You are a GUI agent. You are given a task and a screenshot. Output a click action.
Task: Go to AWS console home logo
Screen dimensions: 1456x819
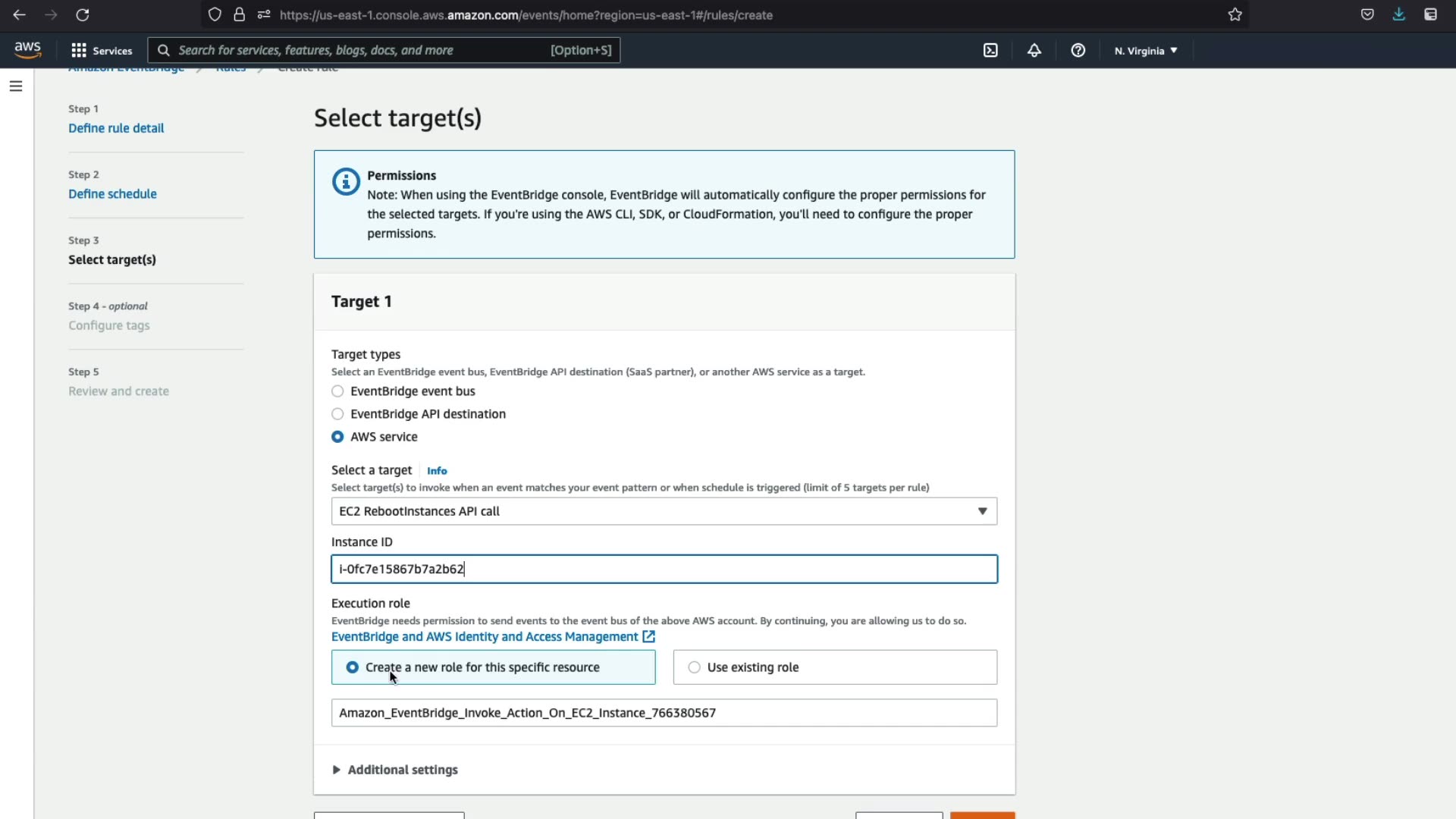point(28,50)
